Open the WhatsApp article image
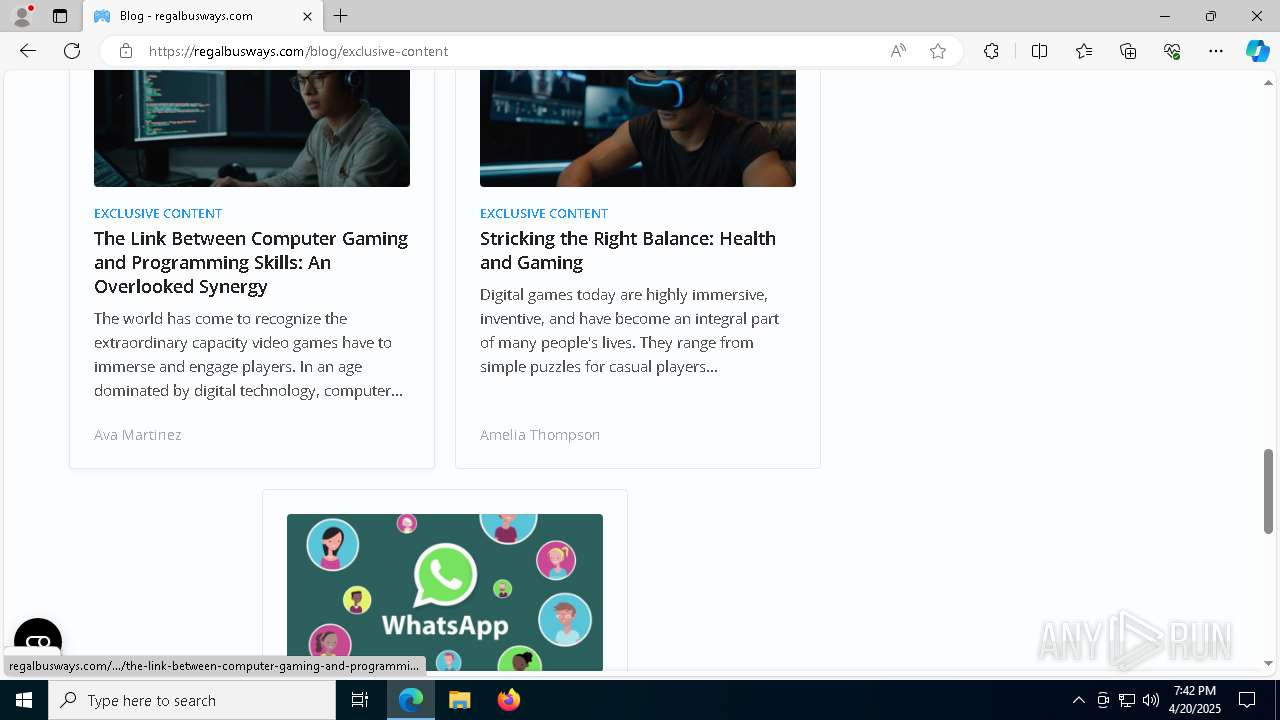Screen dimensions: 1280x720 pyautogui.click(x=445, y=592)
